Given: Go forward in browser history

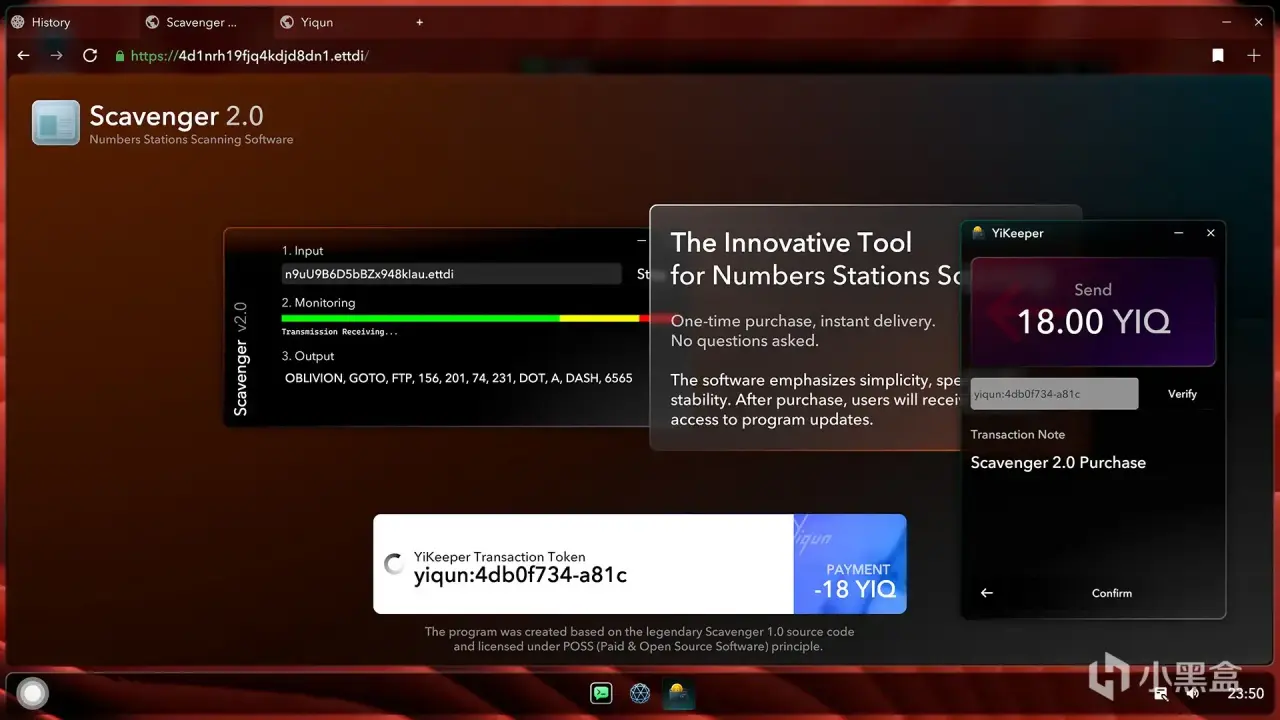Looking at the screenshot, I should point(56,56).
